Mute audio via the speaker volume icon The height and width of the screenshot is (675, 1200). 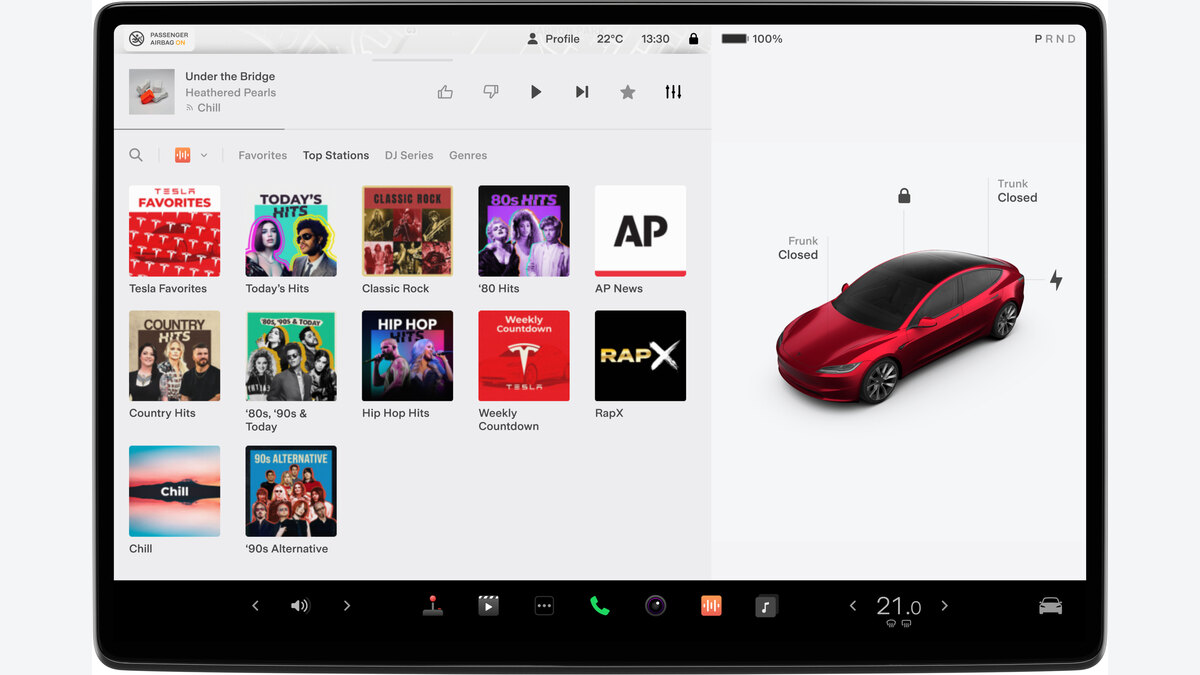[300, 606]
